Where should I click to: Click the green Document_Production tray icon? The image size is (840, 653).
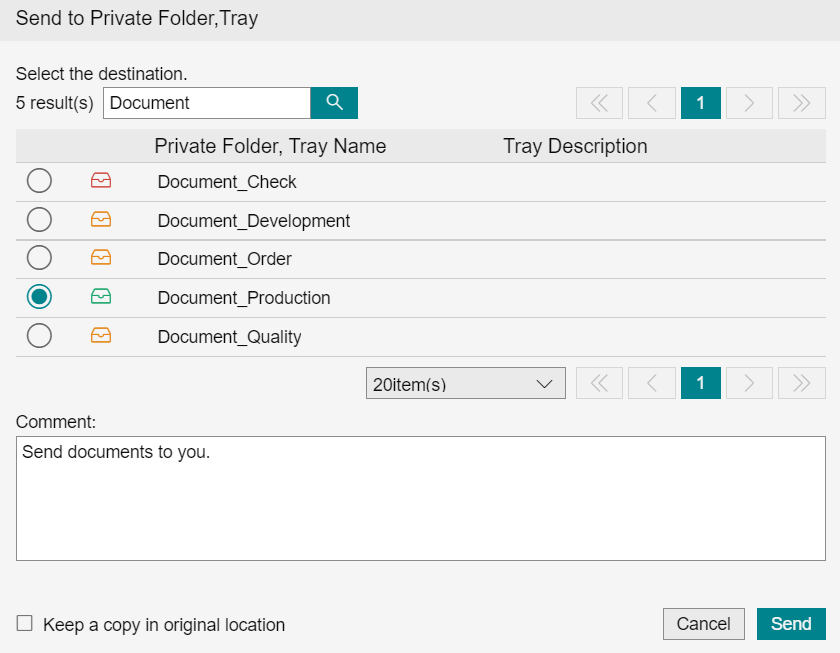[x=101, y=297]
